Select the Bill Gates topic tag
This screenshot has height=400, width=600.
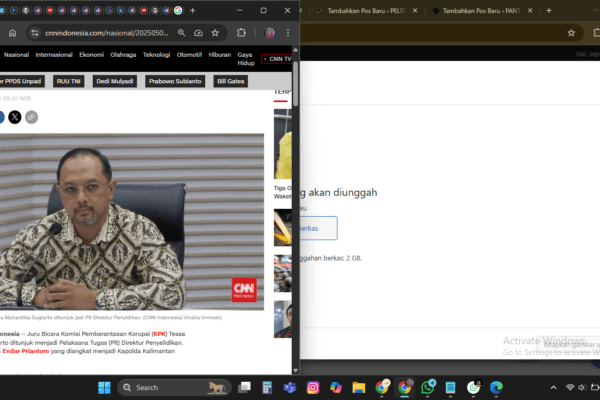point(231,81)
